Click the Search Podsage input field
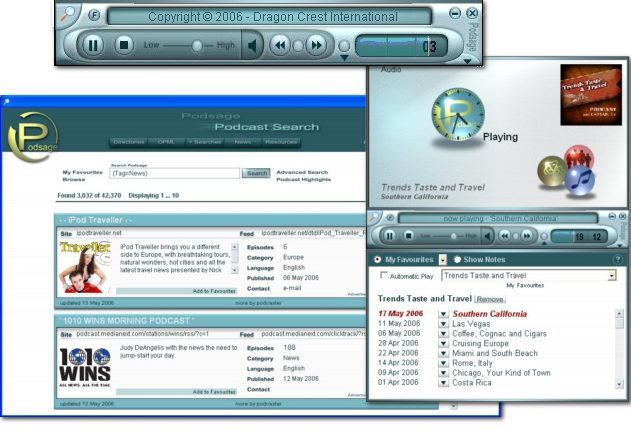Screen dimensions: 631x429 174,173
